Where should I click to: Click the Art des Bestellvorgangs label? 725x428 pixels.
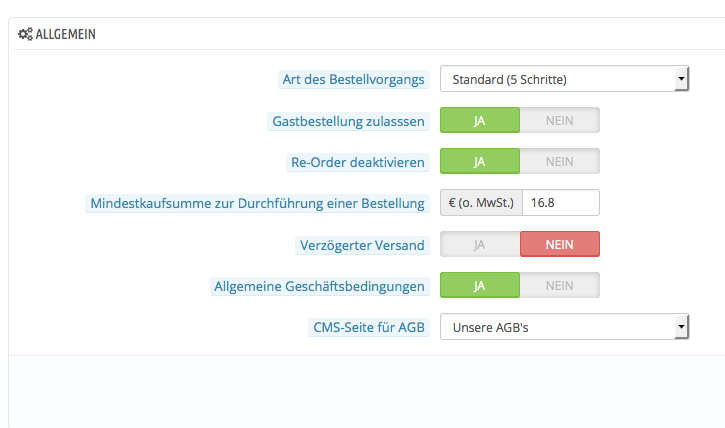(x=354, y=79)
